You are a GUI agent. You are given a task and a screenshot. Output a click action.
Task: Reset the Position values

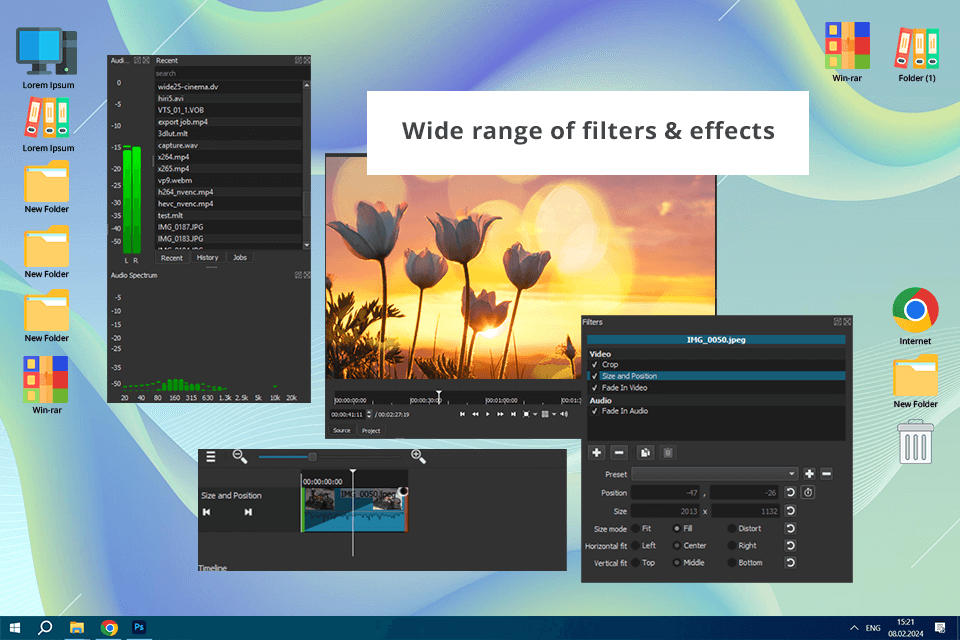790,492
